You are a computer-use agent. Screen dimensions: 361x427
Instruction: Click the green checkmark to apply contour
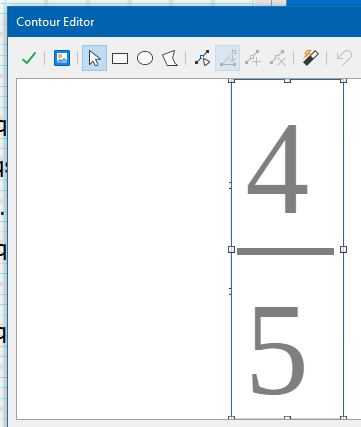(x=29, y=58)
